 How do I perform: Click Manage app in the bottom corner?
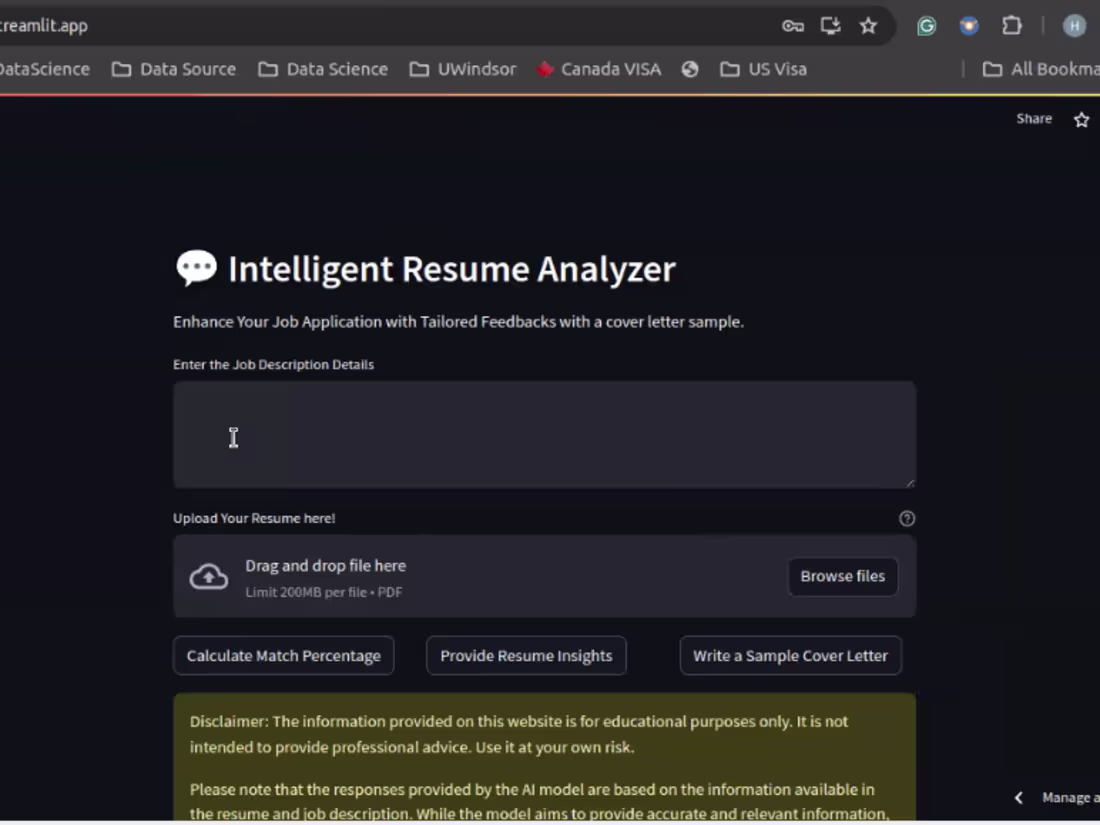pos(1070,797)
